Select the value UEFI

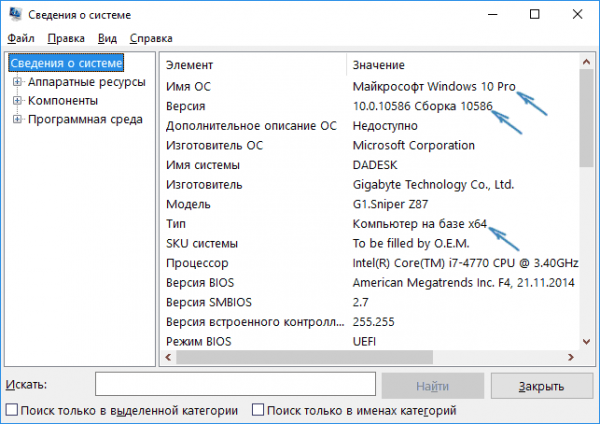click(364, 341)
